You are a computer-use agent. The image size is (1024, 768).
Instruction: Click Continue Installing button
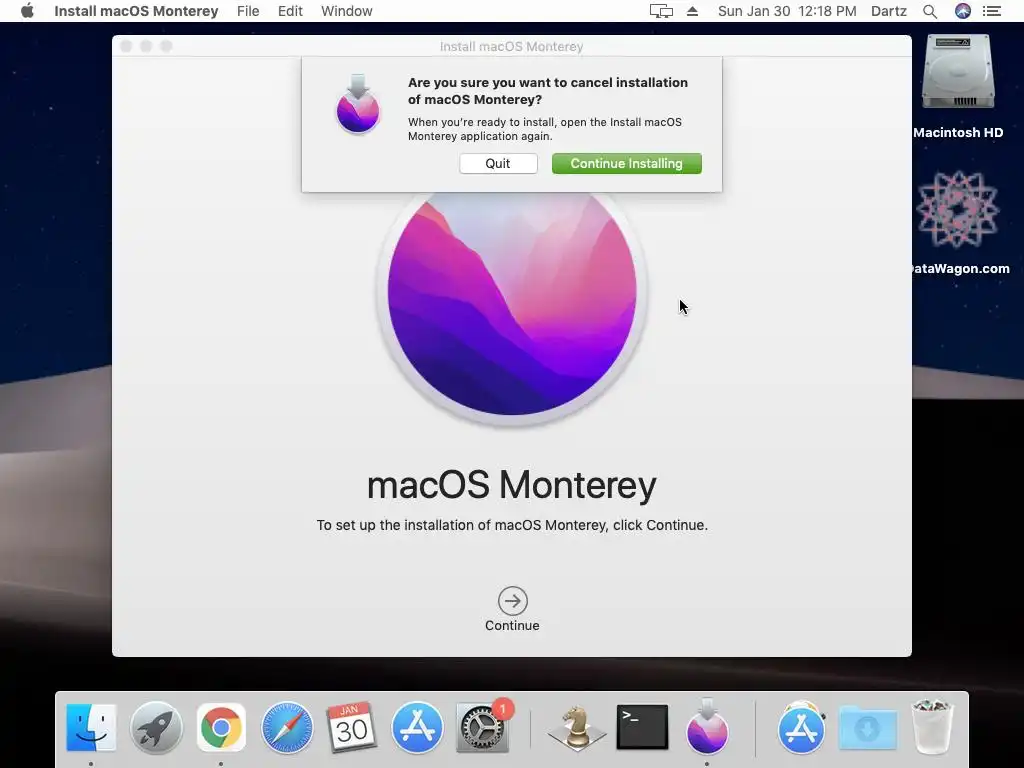click(x=626, y=163)
